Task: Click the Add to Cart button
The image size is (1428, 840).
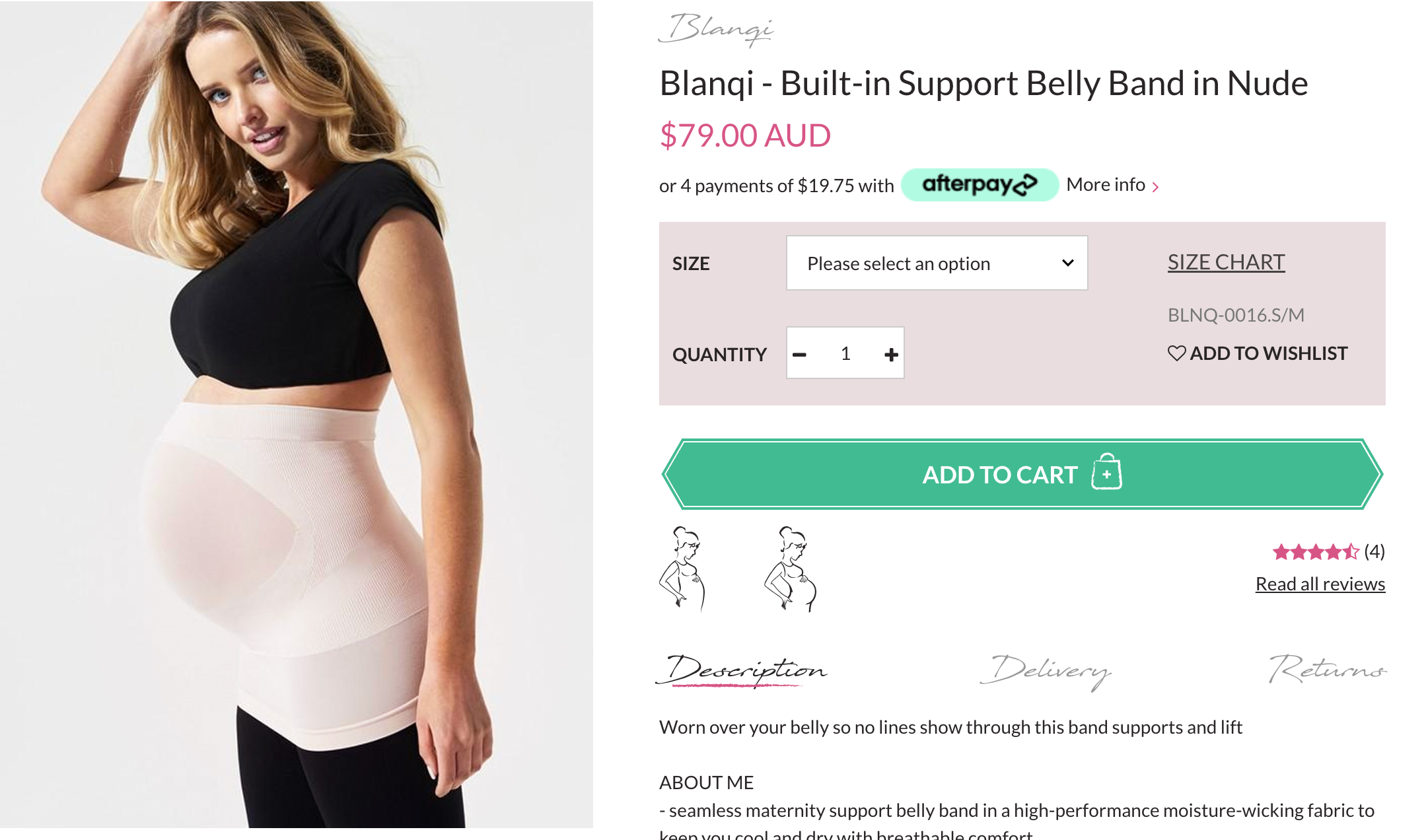Action: 1022,474
